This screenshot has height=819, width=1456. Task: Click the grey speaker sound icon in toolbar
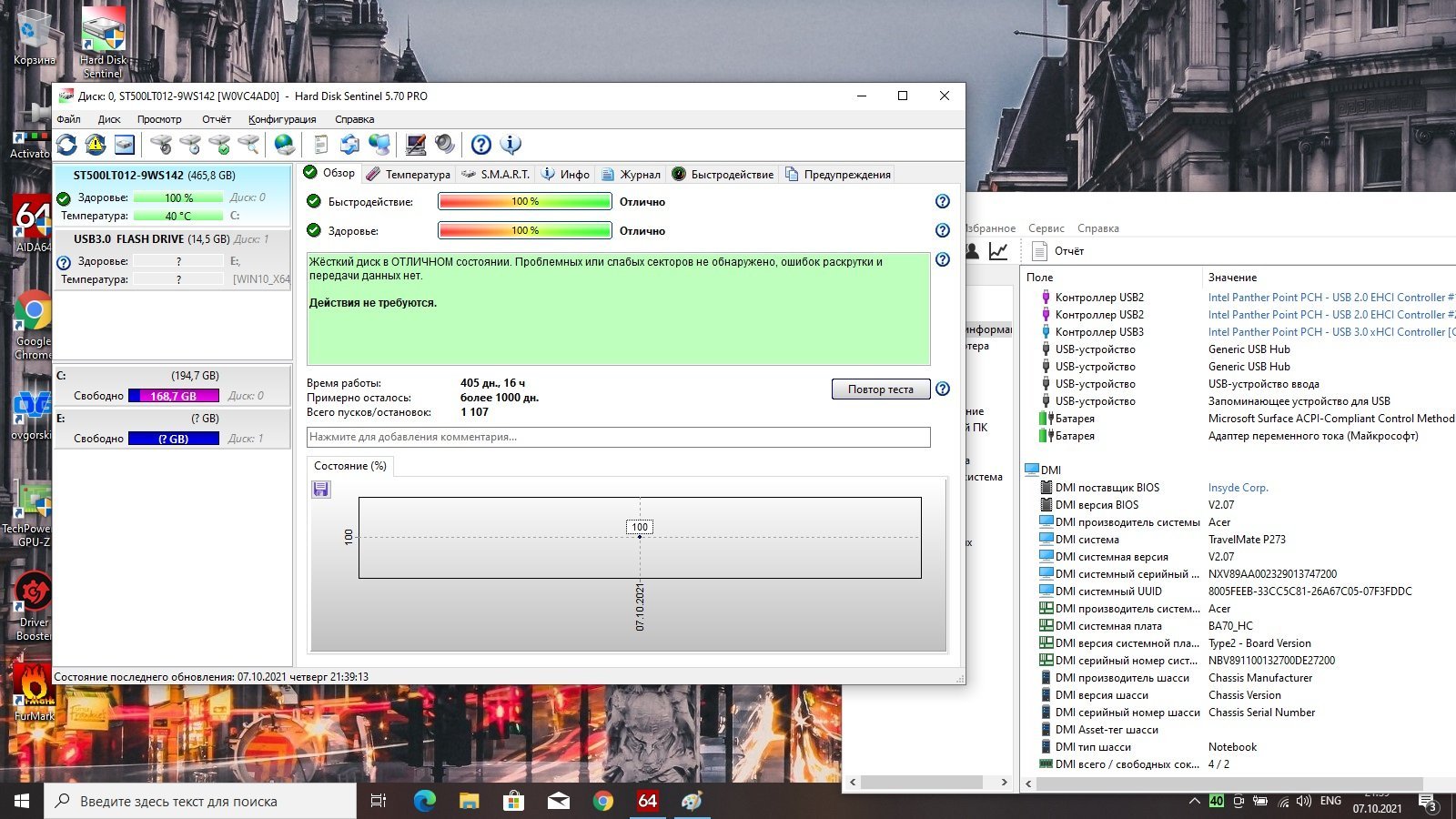(445, 145)
